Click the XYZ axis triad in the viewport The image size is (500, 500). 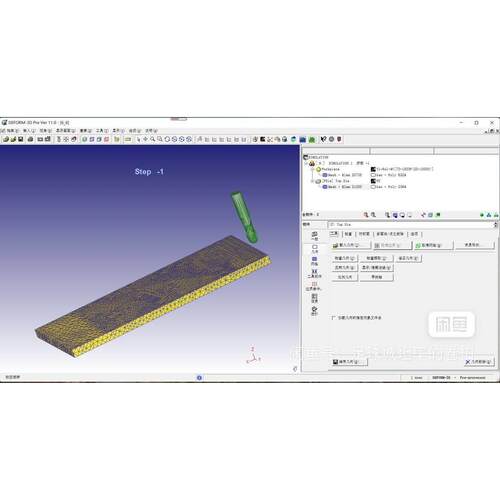click(x=253, y=356)
